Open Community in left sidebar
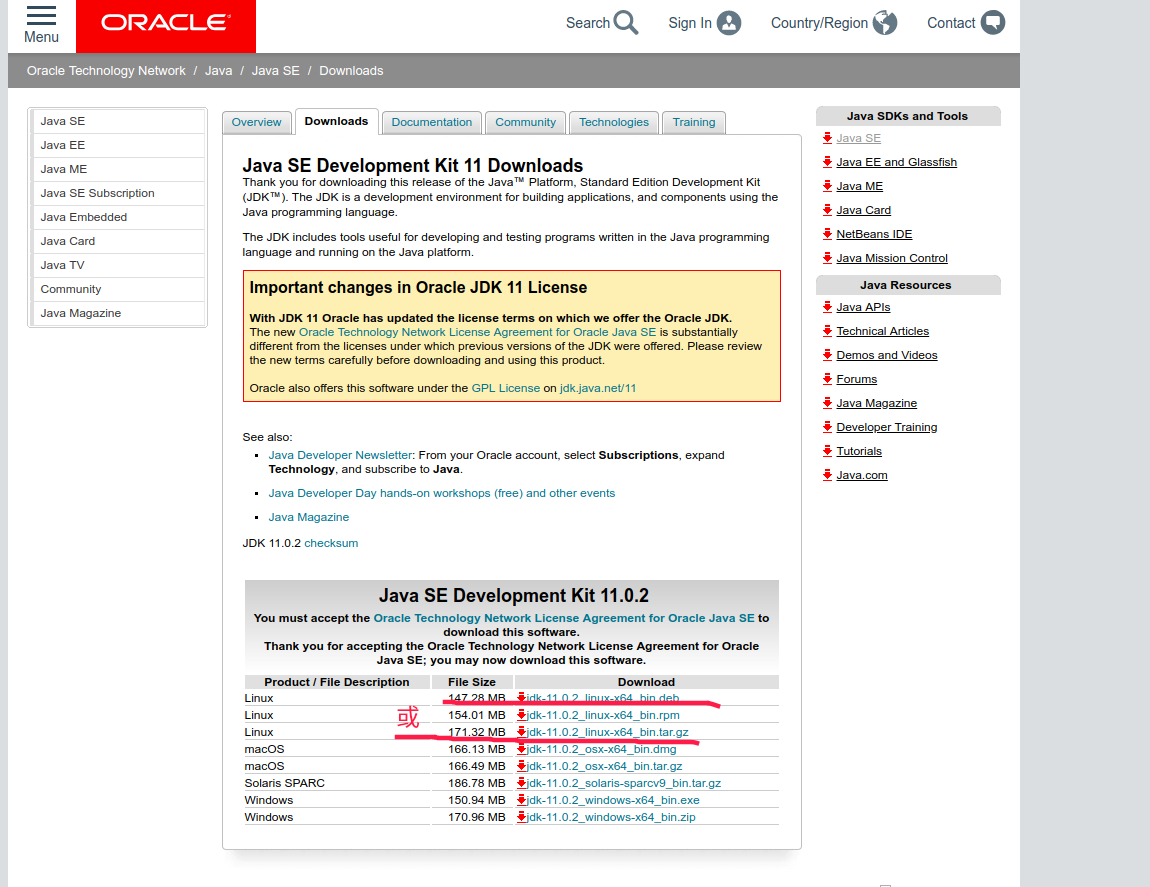 click(118, 289)
